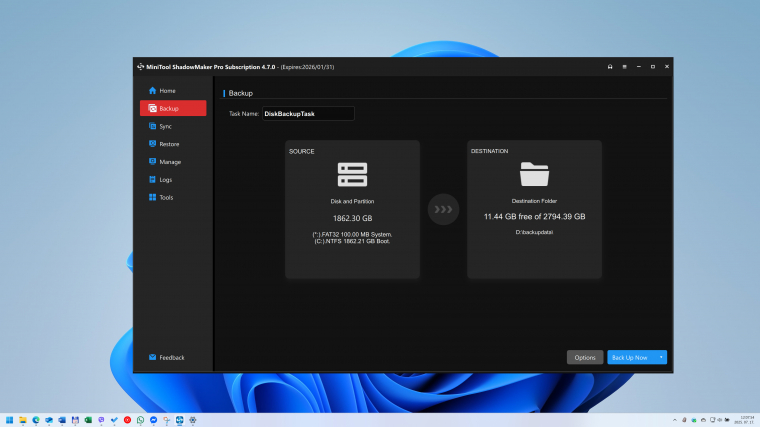Click the Options button
Viewport: 760px width, 427px height.
coord(585,358)
